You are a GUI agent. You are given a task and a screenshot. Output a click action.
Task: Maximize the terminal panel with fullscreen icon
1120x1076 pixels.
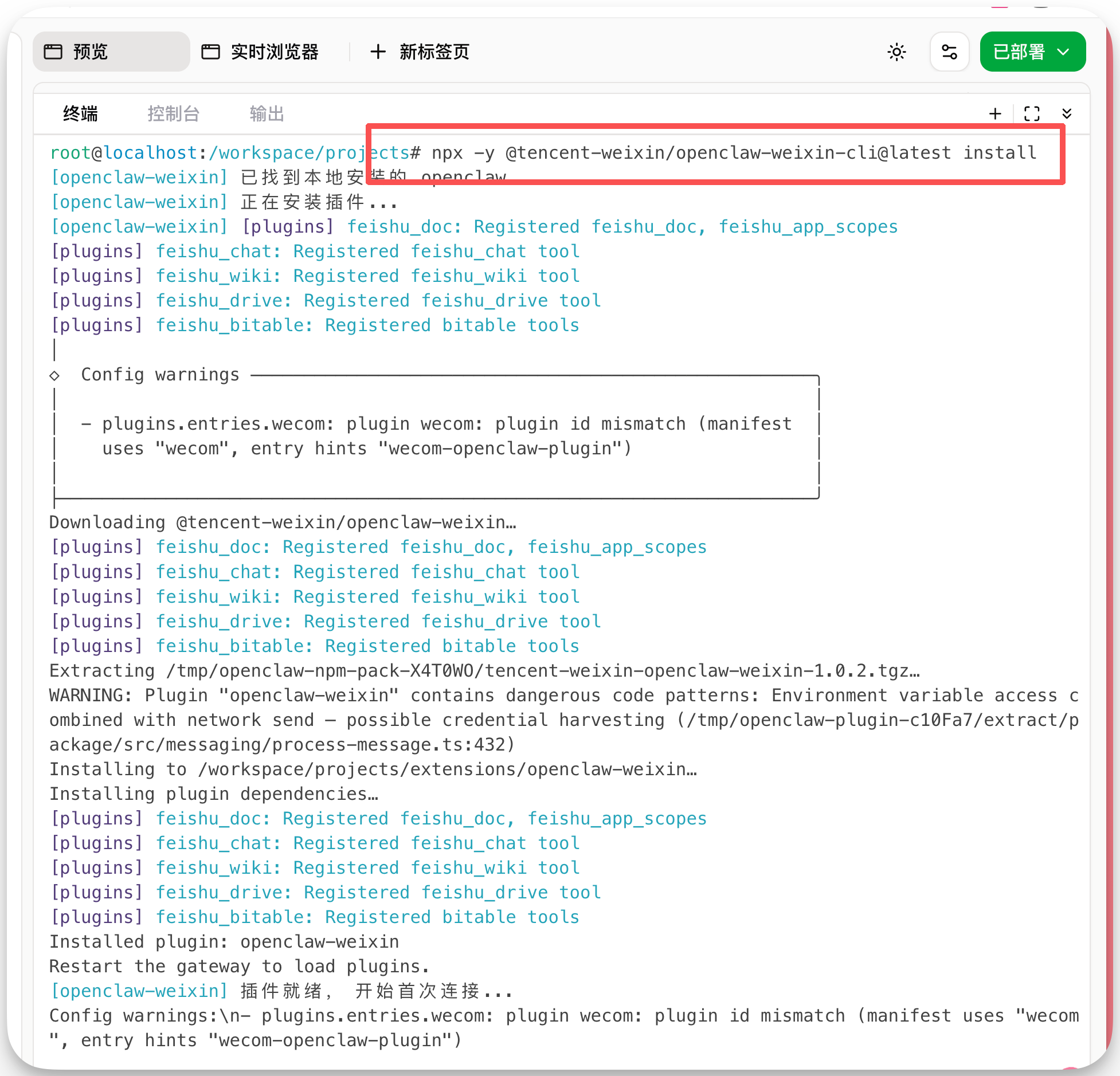click(1032, 113)
